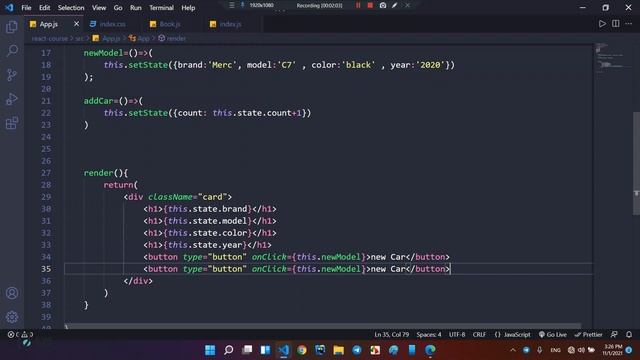Click Ln 35, Col 79 in status bar

click(391, 334)
